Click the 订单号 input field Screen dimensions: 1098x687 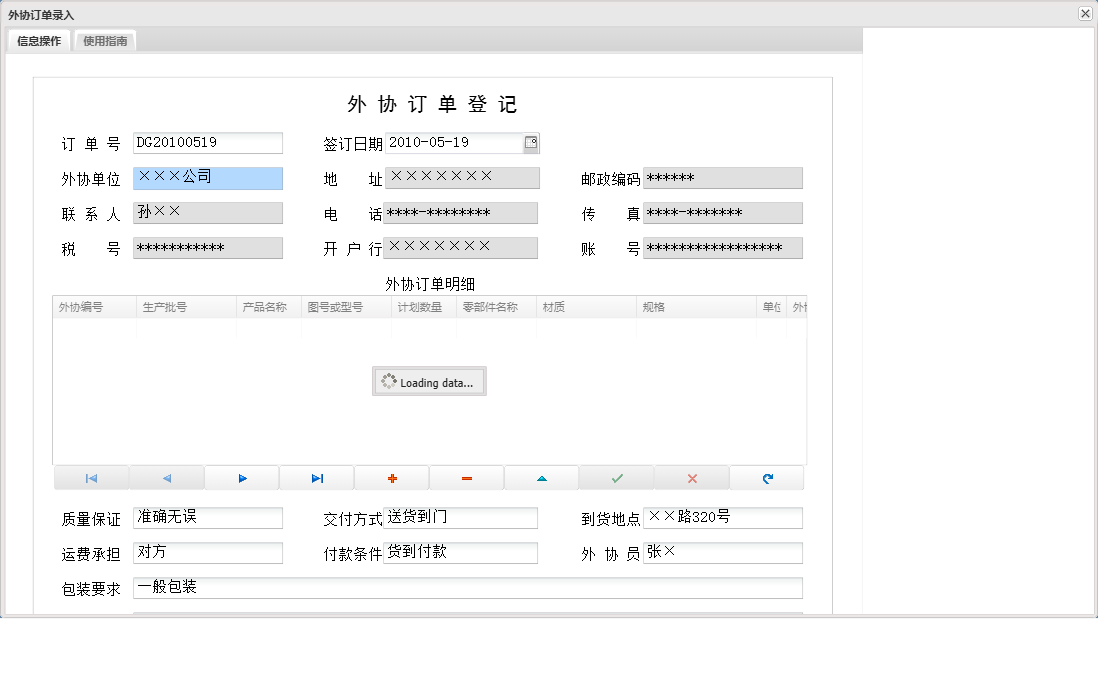pyautogui.click(x=207, y=142)
